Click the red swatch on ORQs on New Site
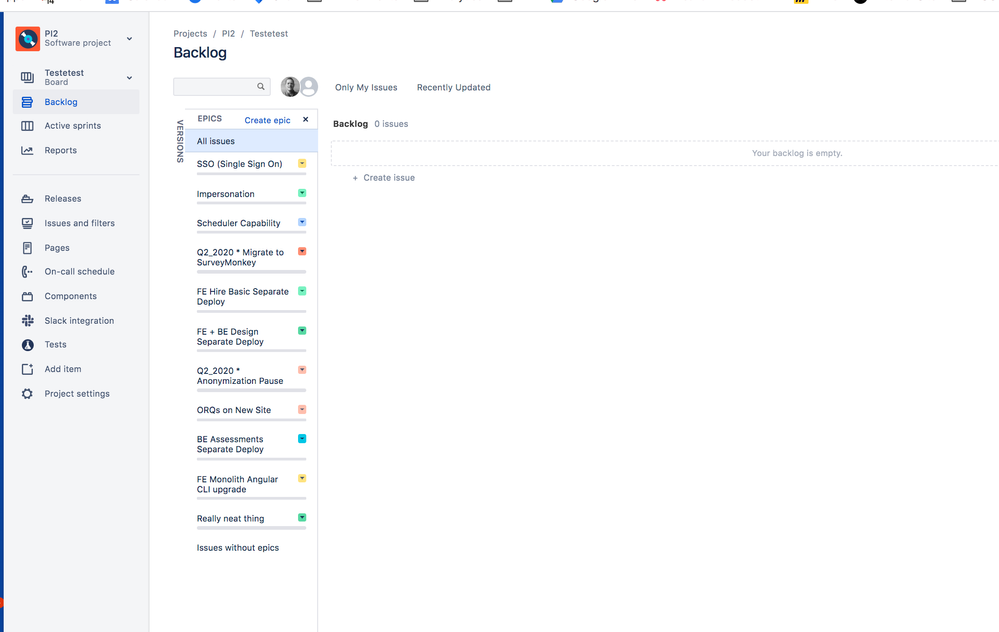The image size is (999, 632). [303, 409]
